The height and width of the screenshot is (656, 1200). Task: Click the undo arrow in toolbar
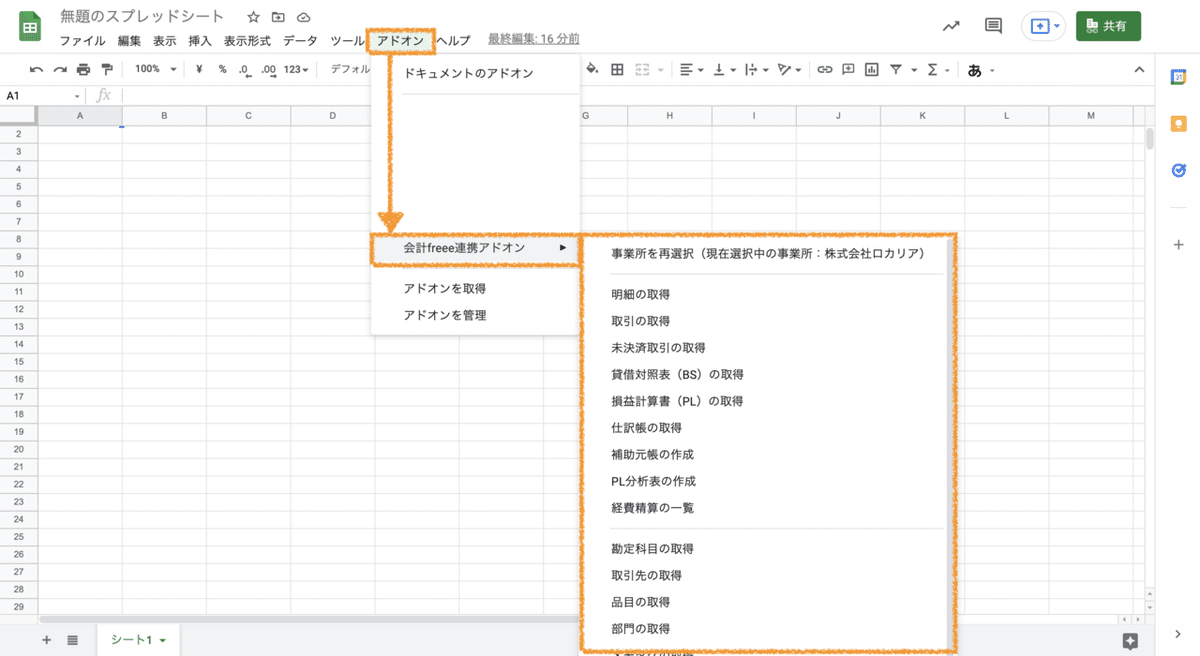(36, 69)
